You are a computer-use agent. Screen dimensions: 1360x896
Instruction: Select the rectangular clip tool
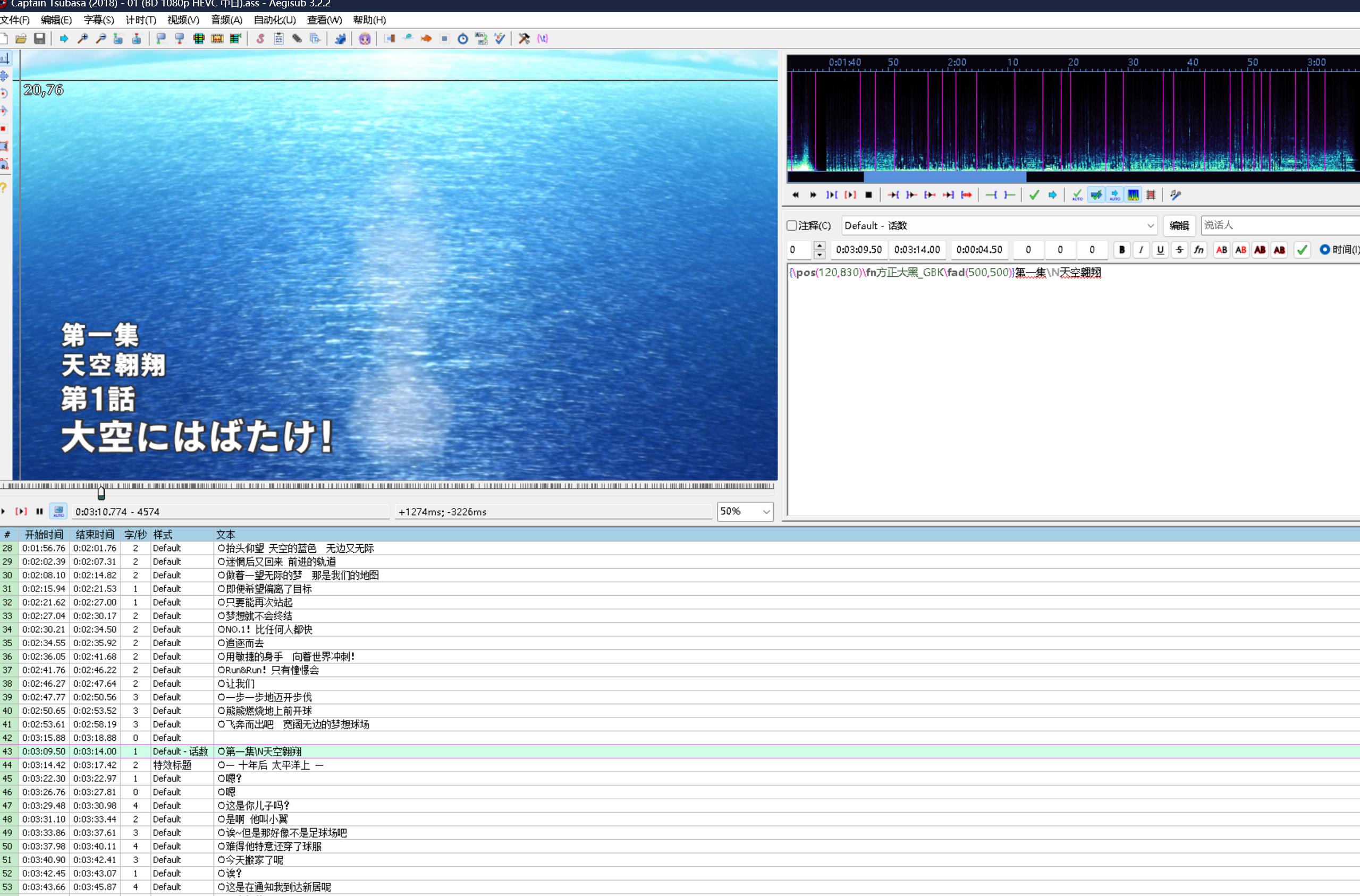click(5, 147)
